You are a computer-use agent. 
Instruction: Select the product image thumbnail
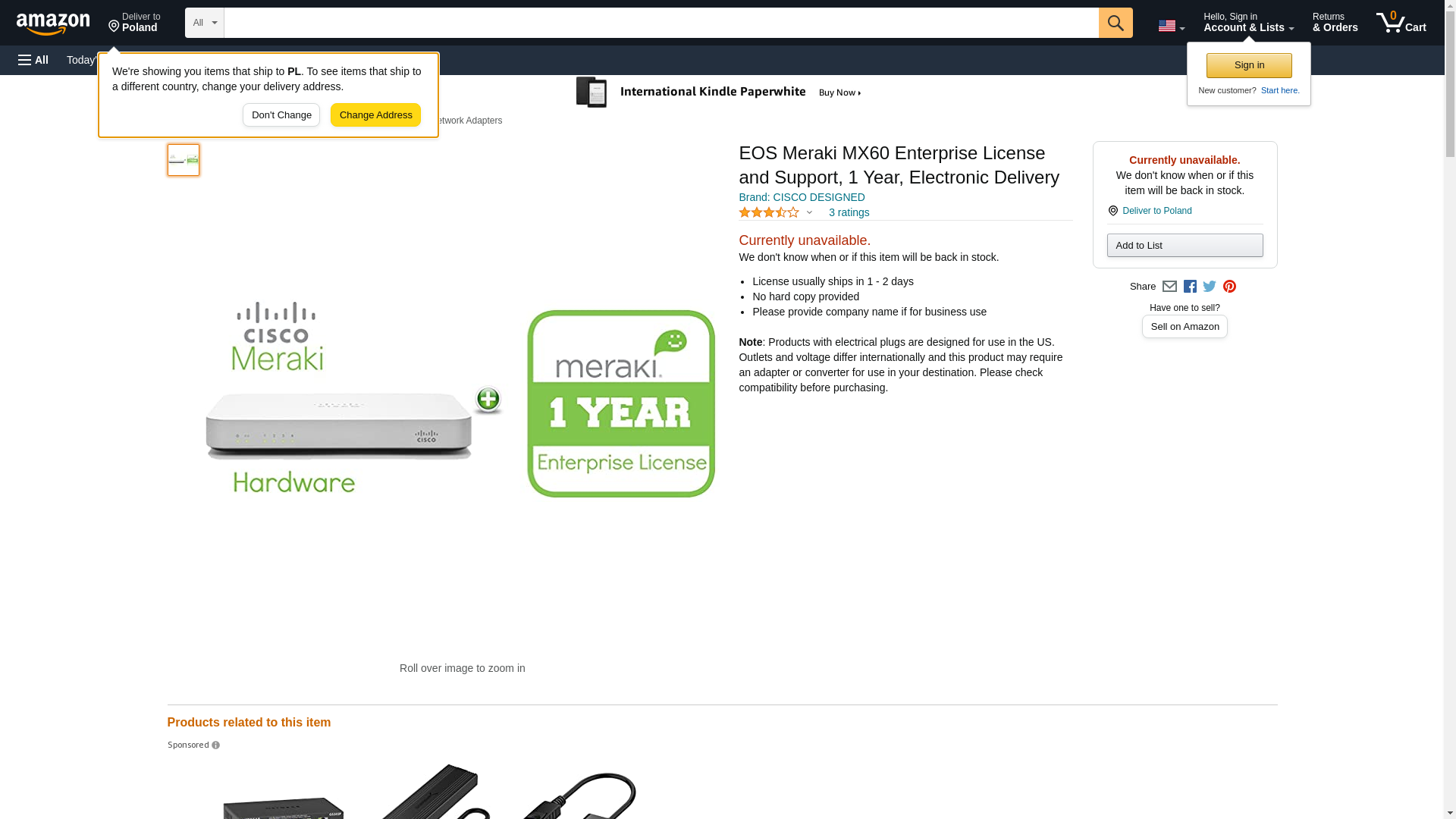click(184, 160)
